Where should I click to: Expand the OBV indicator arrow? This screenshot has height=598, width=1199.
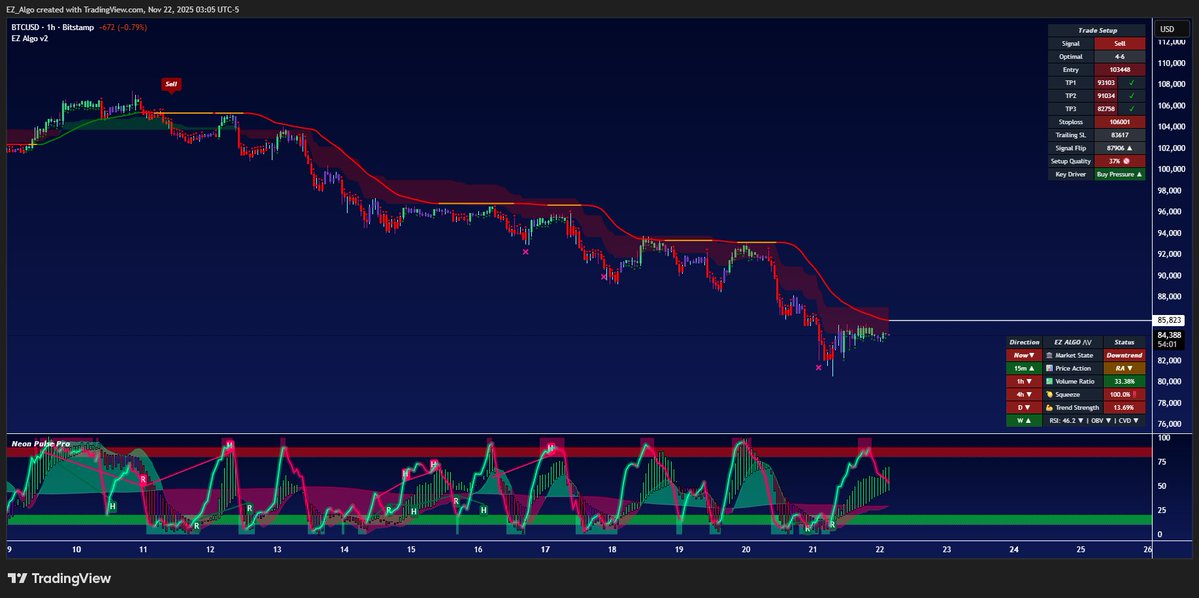point(1109,421)
